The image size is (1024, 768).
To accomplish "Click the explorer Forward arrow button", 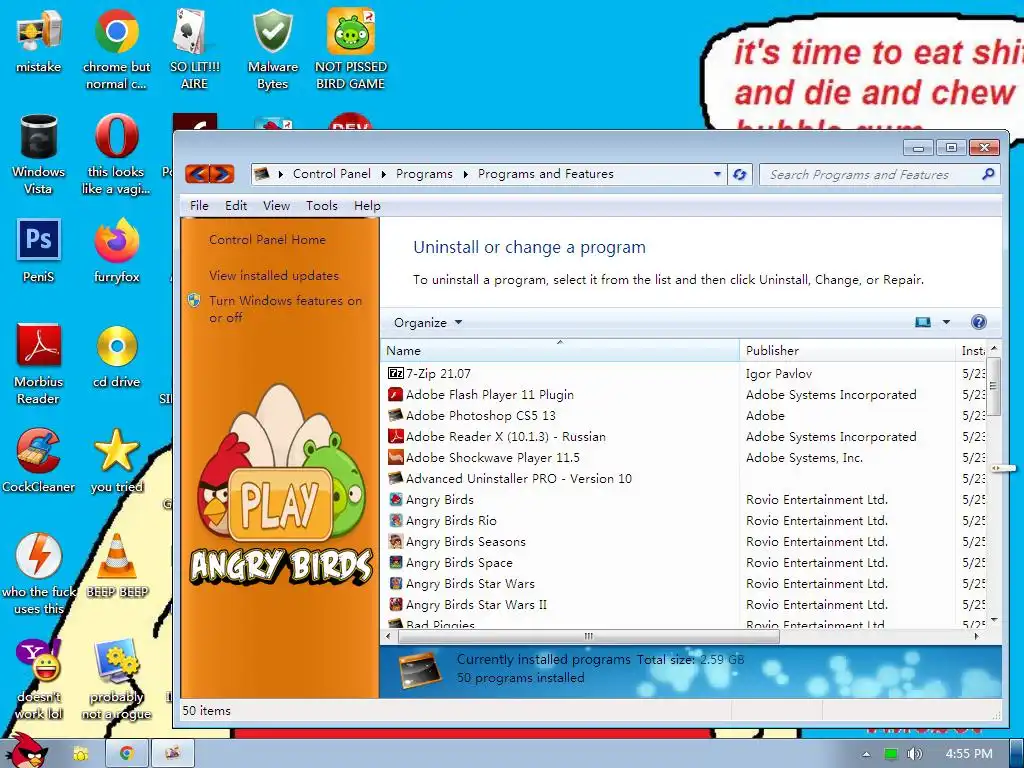I will pyautogui.click(x=222, y=174).
